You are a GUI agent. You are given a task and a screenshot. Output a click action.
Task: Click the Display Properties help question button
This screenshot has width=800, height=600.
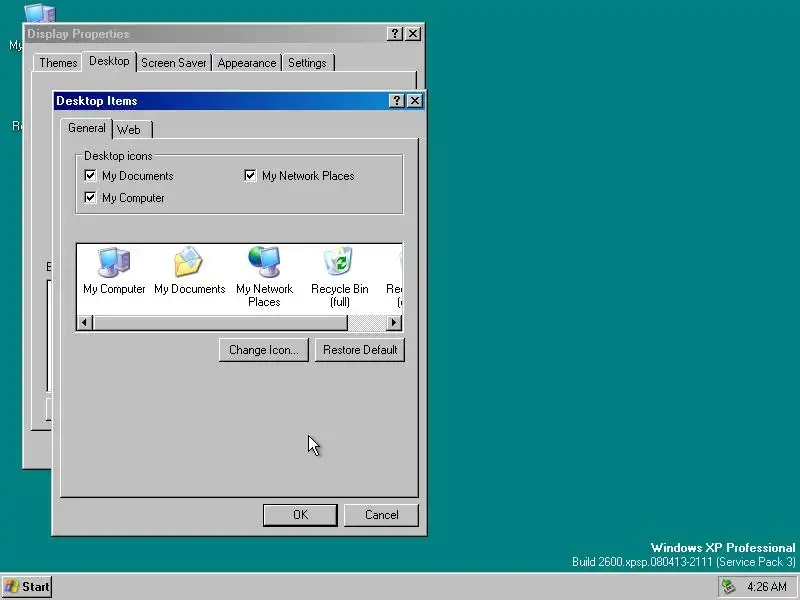coord(394,34)
